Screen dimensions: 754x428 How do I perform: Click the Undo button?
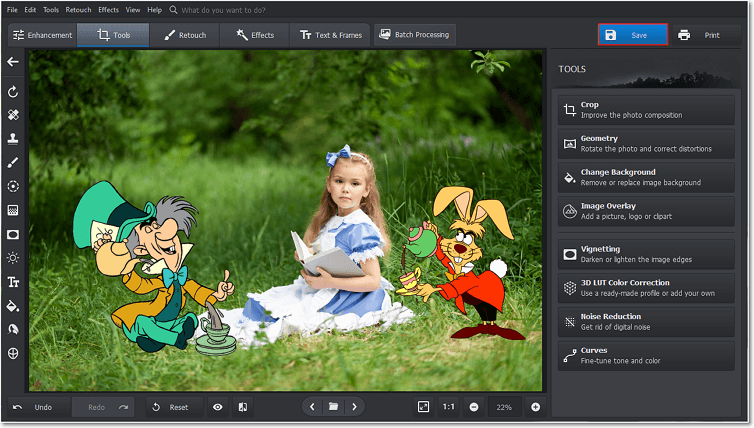click(39, 407)
